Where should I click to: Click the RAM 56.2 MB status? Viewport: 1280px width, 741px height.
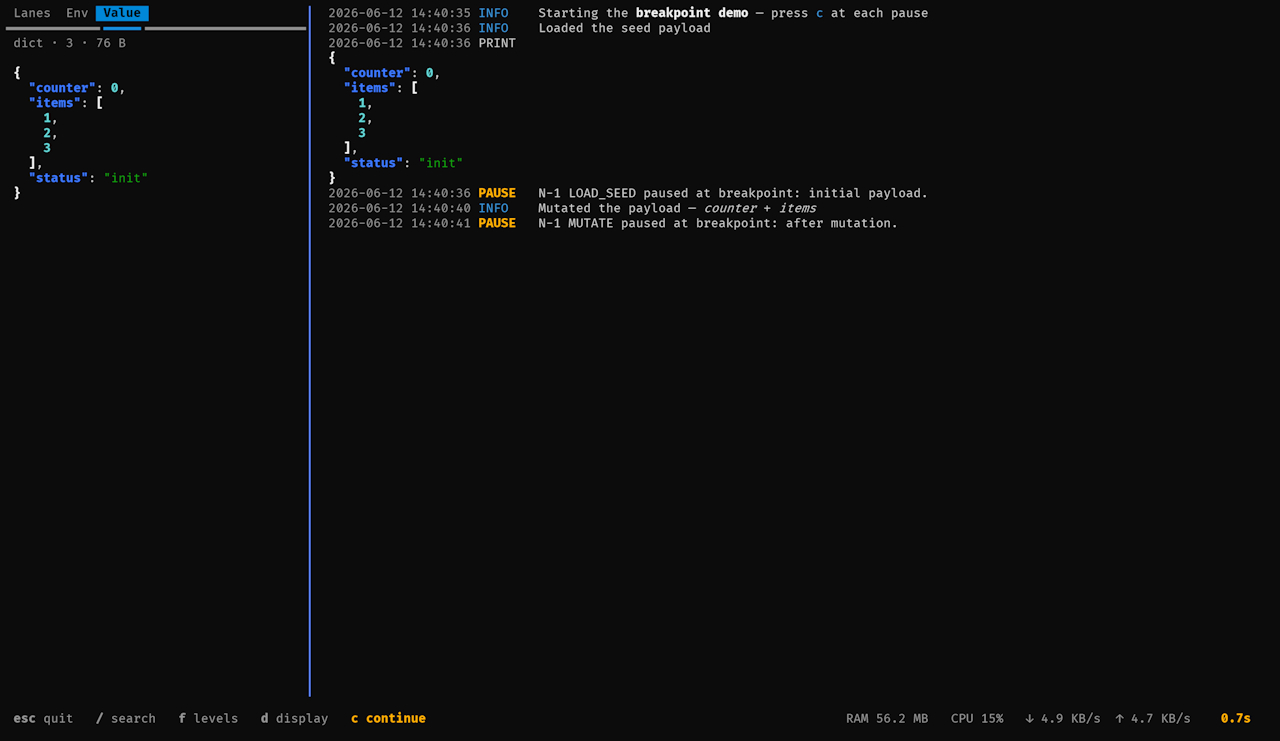(887, 718)
